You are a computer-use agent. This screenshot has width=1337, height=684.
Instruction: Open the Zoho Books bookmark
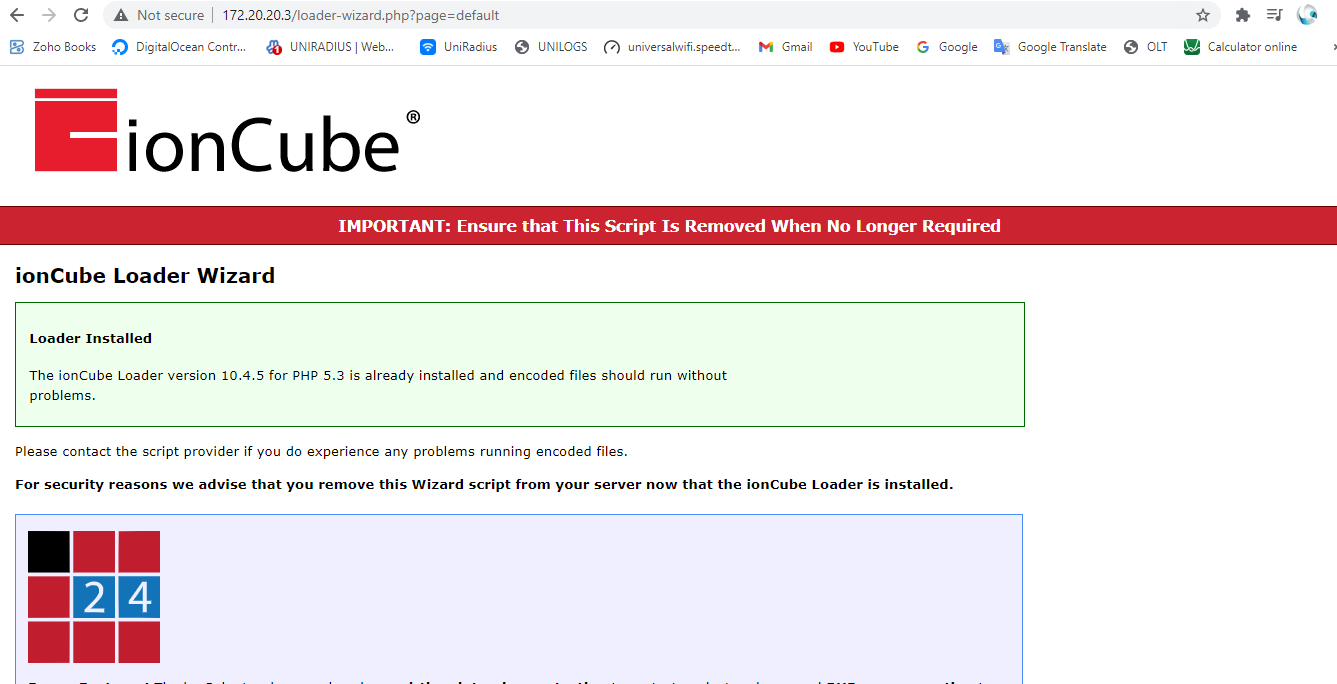click(x=52, y=47)
